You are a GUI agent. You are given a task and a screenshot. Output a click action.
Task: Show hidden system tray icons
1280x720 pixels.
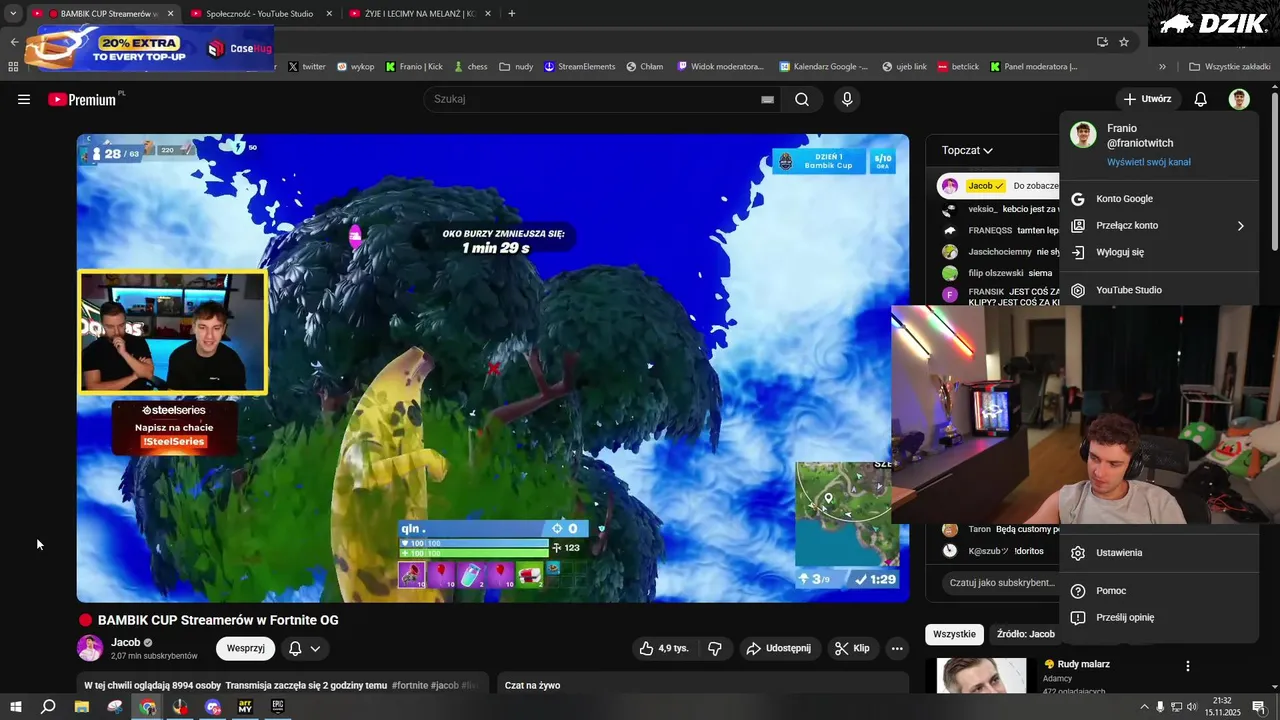point(1144,707)
